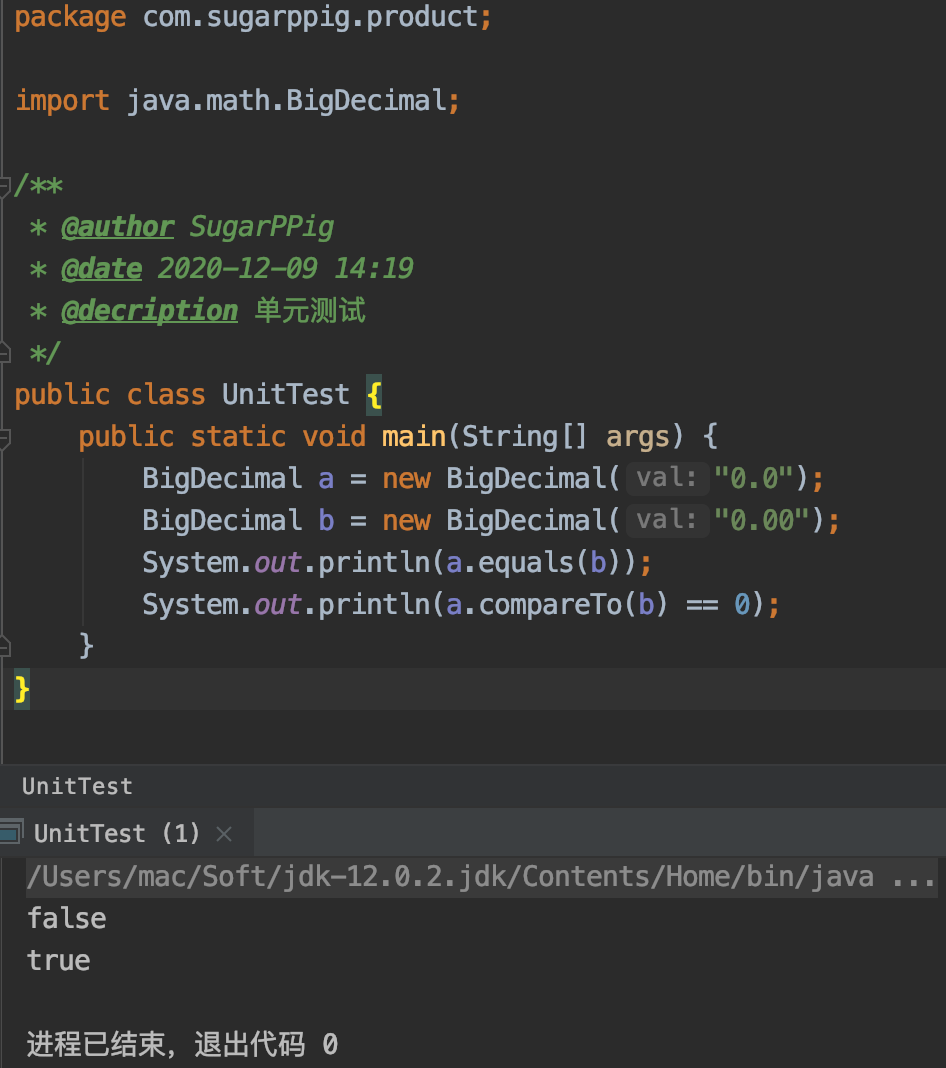Click the variable b in its declaration
This screenshot has height=1068, width=946.
326,520
